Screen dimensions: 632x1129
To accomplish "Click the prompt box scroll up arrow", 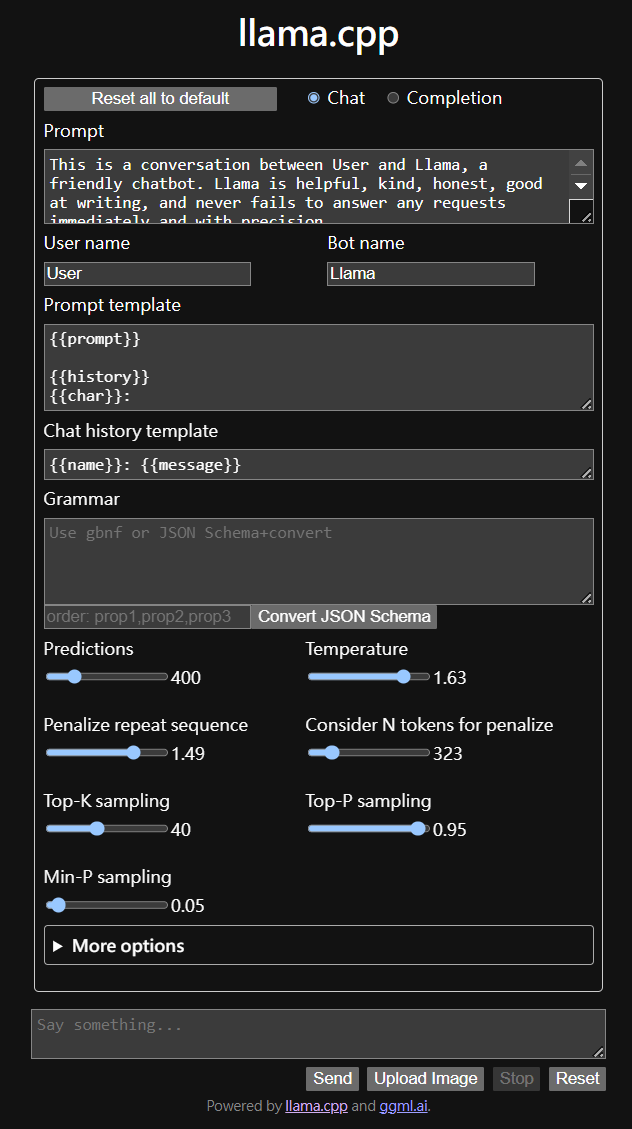I will click(581, 162).
